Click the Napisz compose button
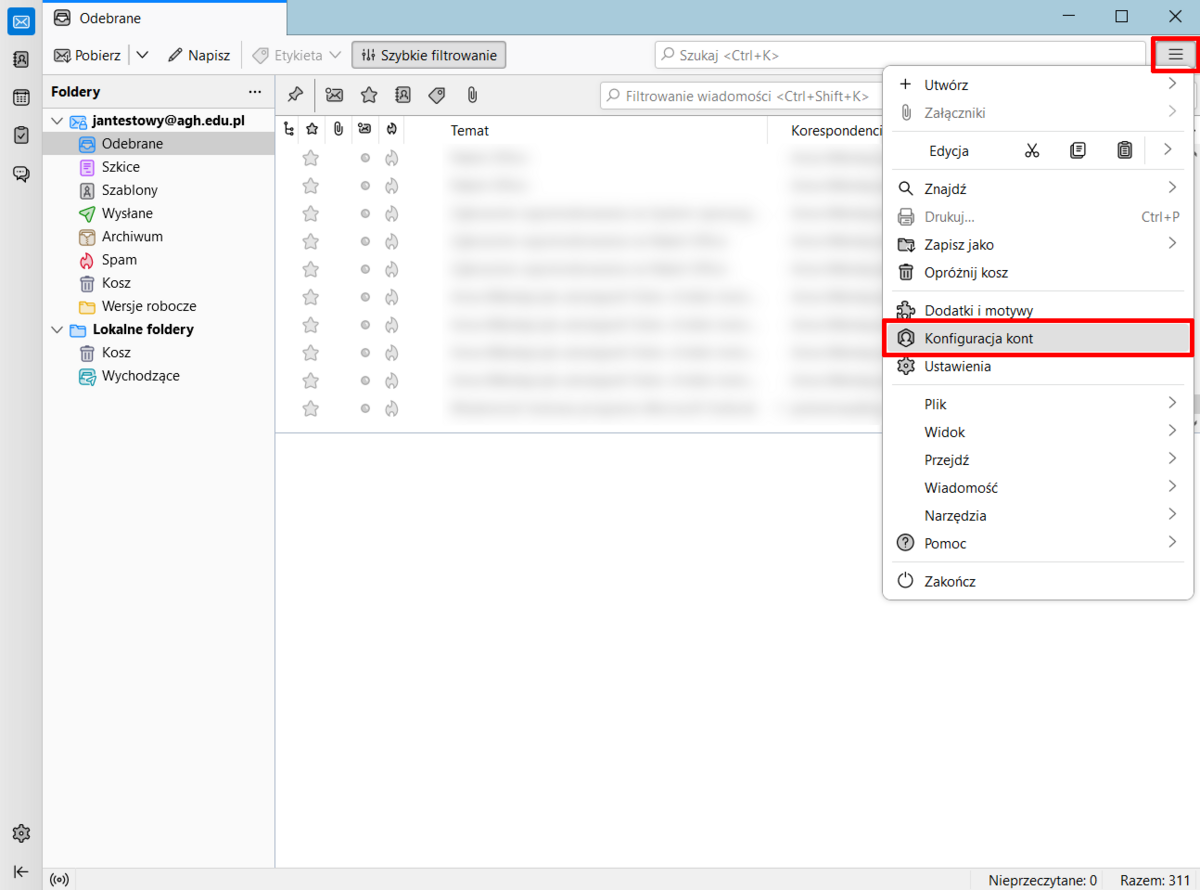The width and height of the screenshot is (1200, 890). [x=199, y=55]
